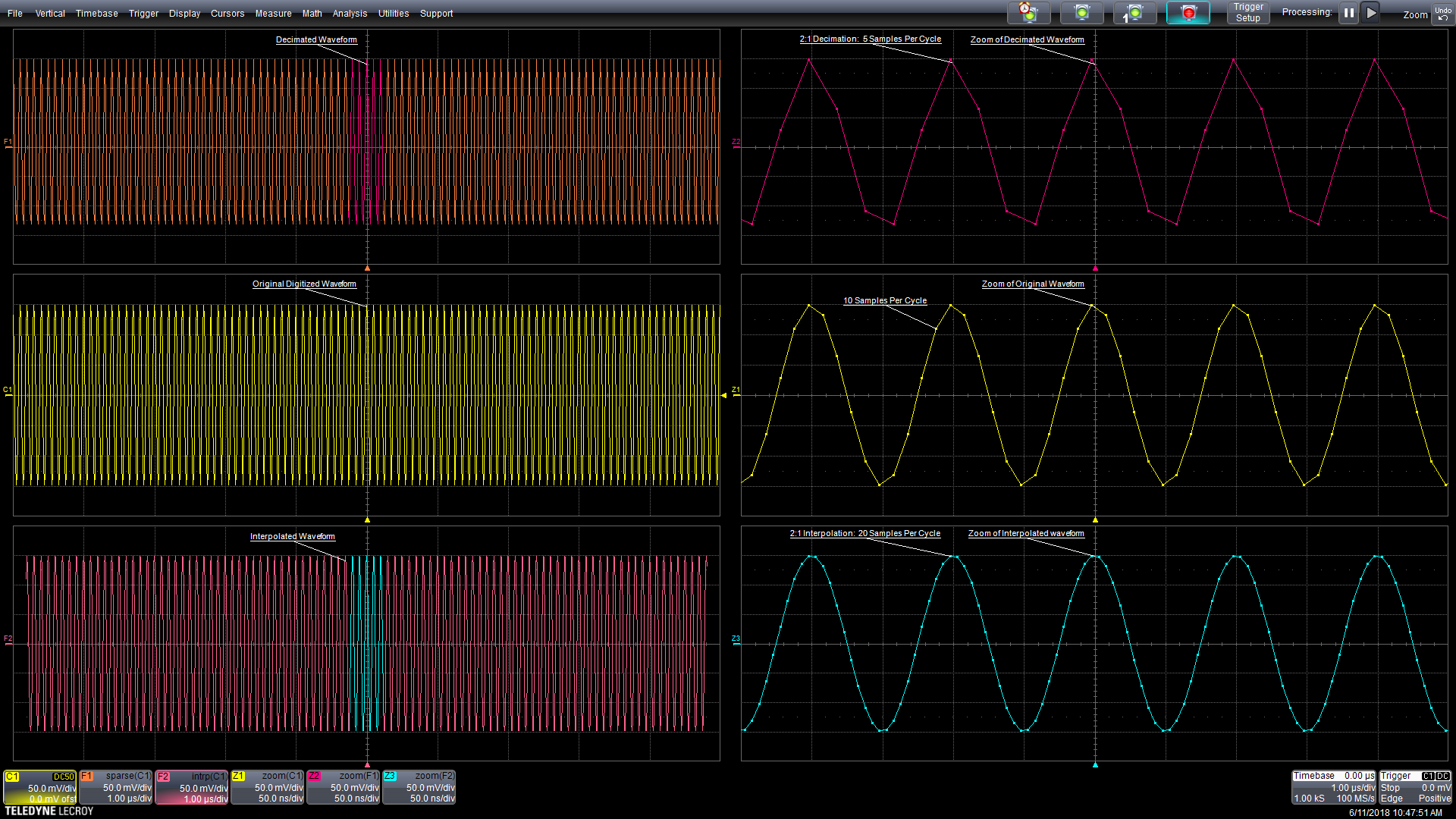Click 'Zoom of Original Waveform' label
The image size is (1456, 819).
[x=1033, y=284]
